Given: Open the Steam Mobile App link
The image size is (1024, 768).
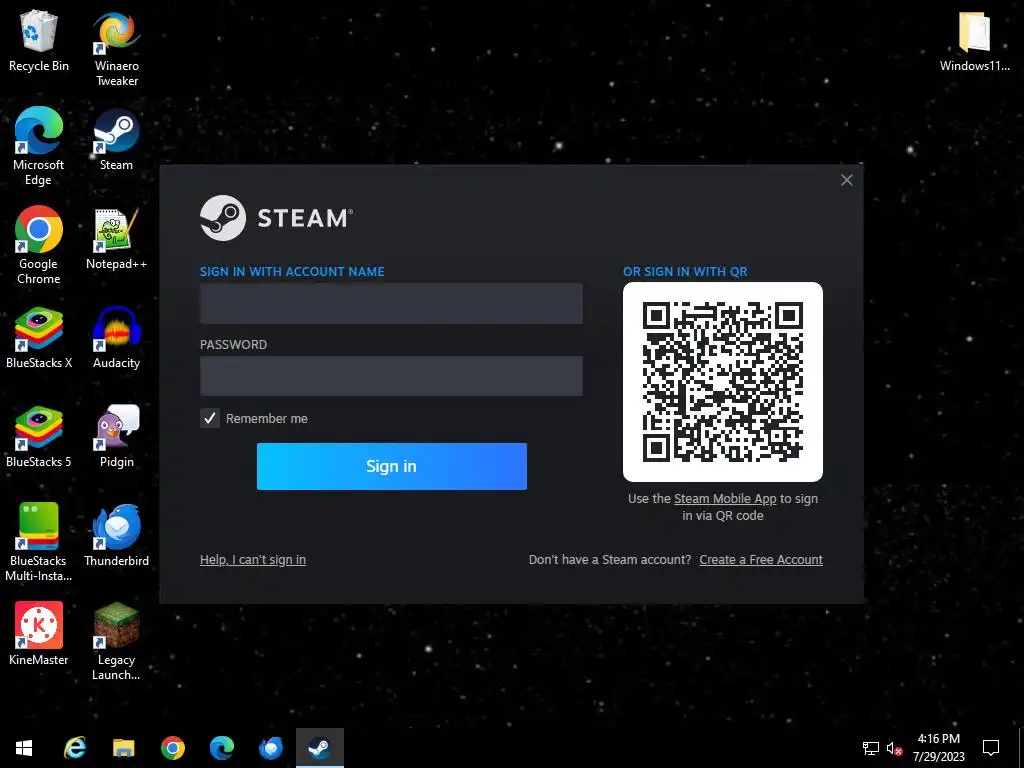Looking at the screenshot, I should coord(725,498).
